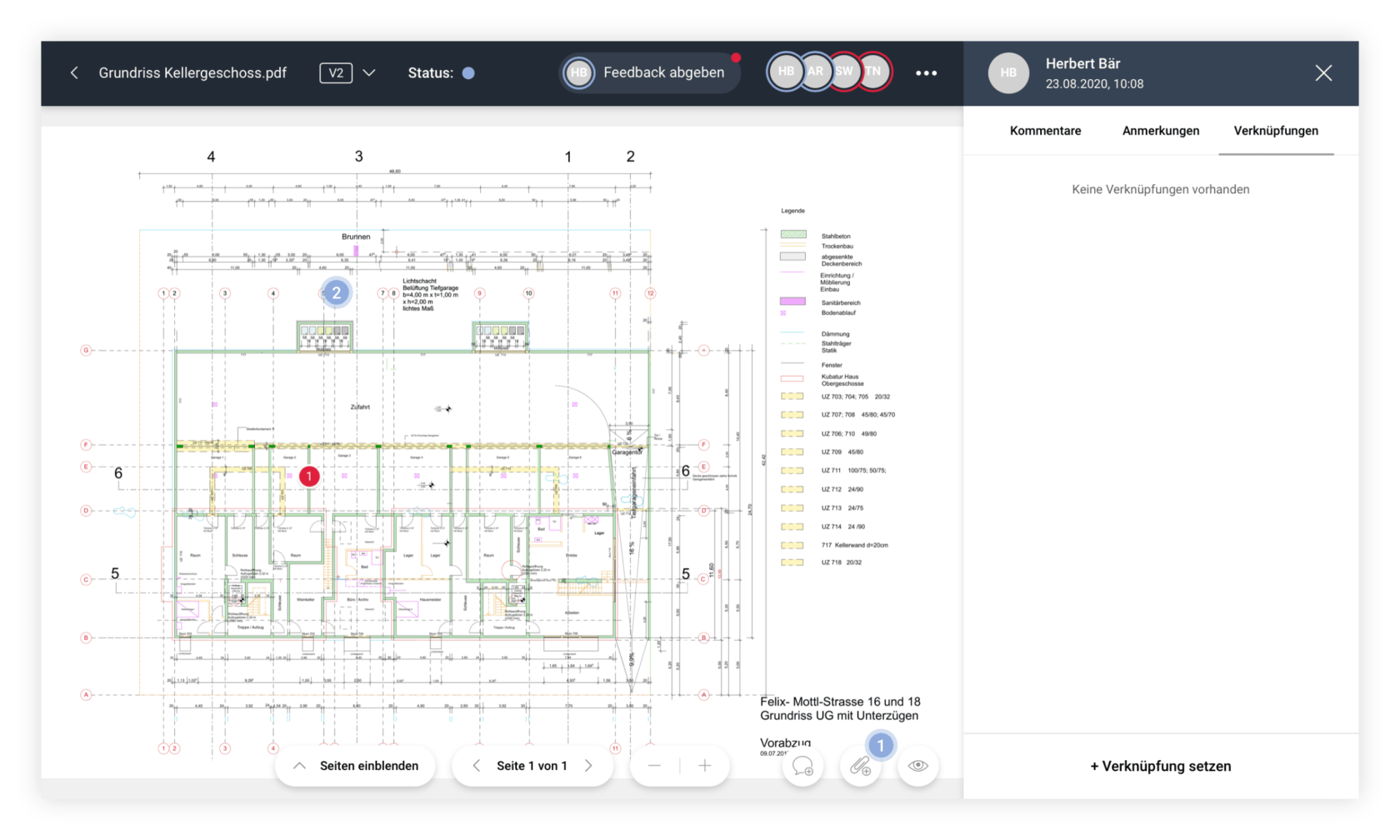The image size is (1400, 840).
Task: Click the Grundriss Kellergeschoss.pdf file name
Action: tap(192, 73)
